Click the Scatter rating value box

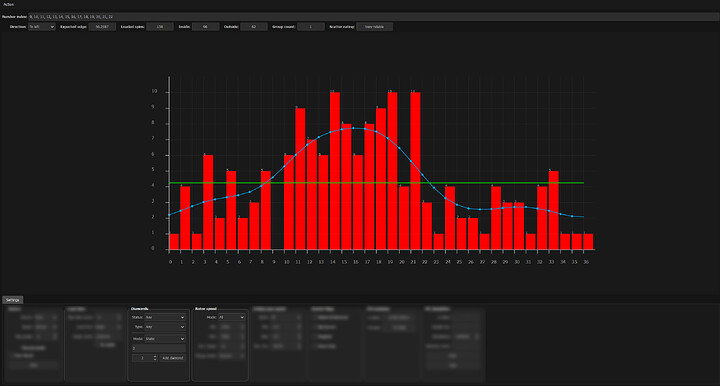374,27
